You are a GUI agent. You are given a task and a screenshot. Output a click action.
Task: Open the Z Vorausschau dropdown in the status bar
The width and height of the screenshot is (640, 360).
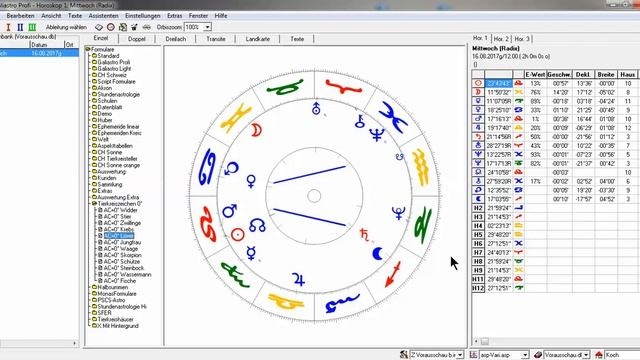460,355
